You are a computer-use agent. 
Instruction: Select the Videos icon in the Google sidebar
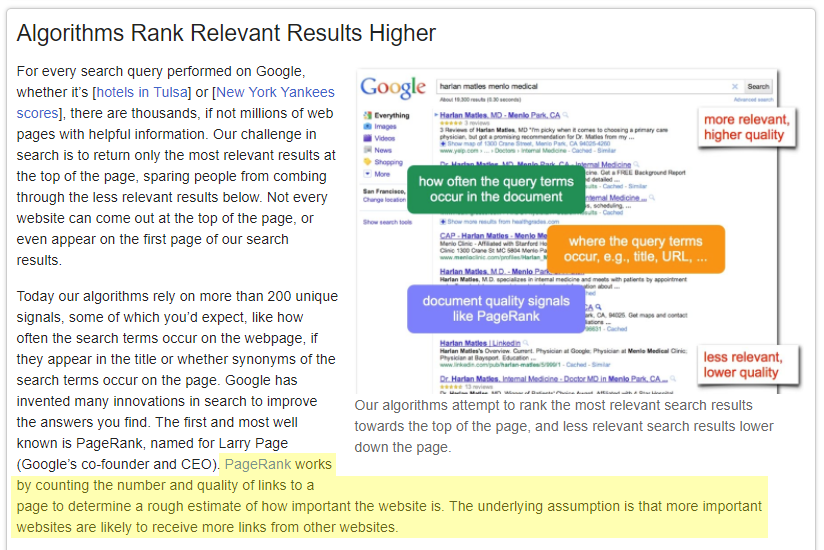pos(367,138)
